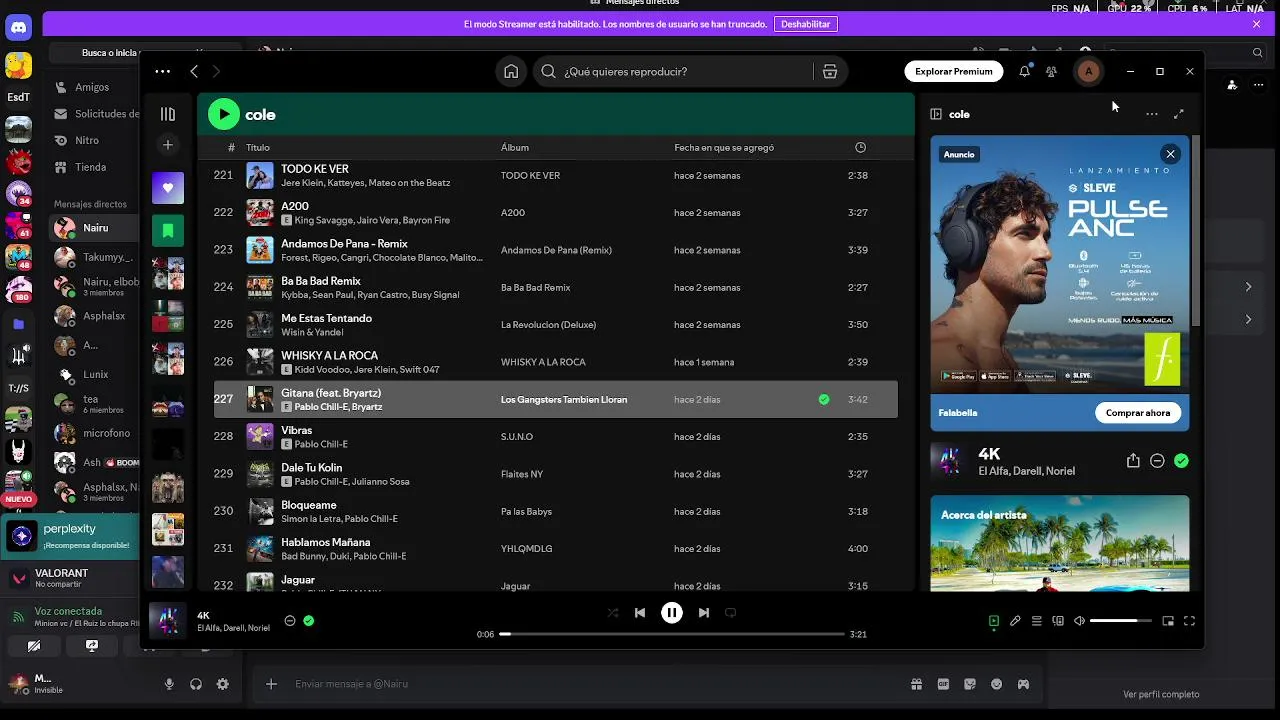Open Nairu direct message in Discord

tap(95, 228)
